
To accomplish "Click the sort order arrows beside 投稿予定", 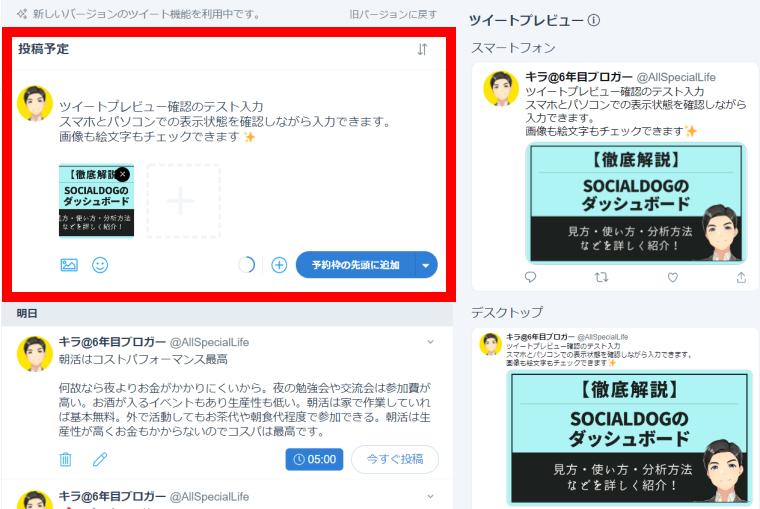I will [x=422, y=50].
